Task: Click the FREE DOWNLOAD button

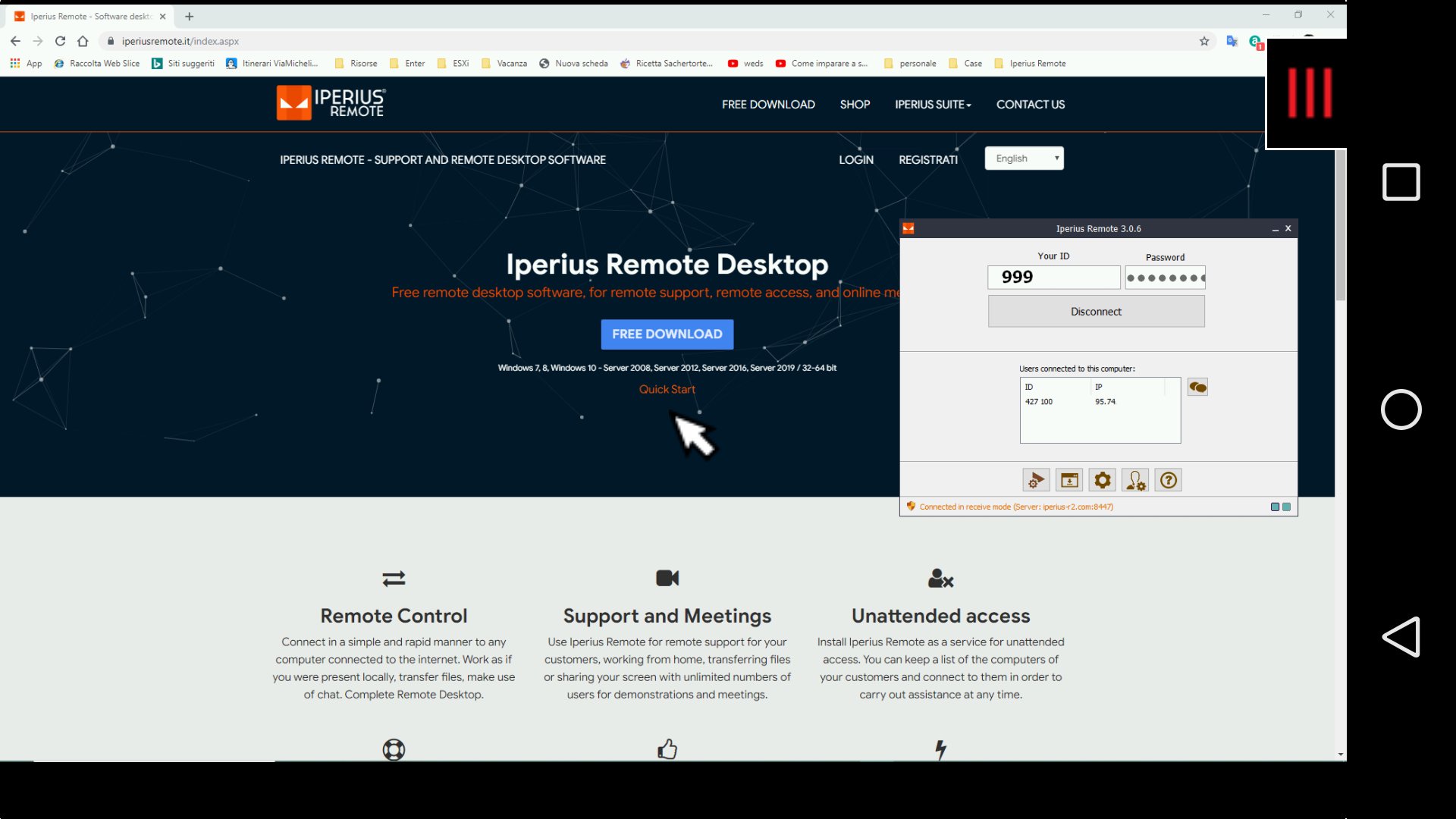Action: click(667, 334)
